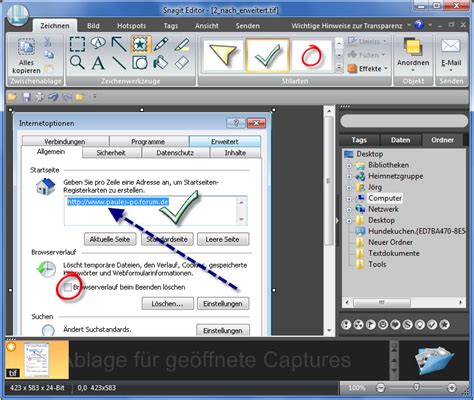Expand the Stilarten gallery more button
The width and height of the screenshot is (474, 400).
(339, 68)
